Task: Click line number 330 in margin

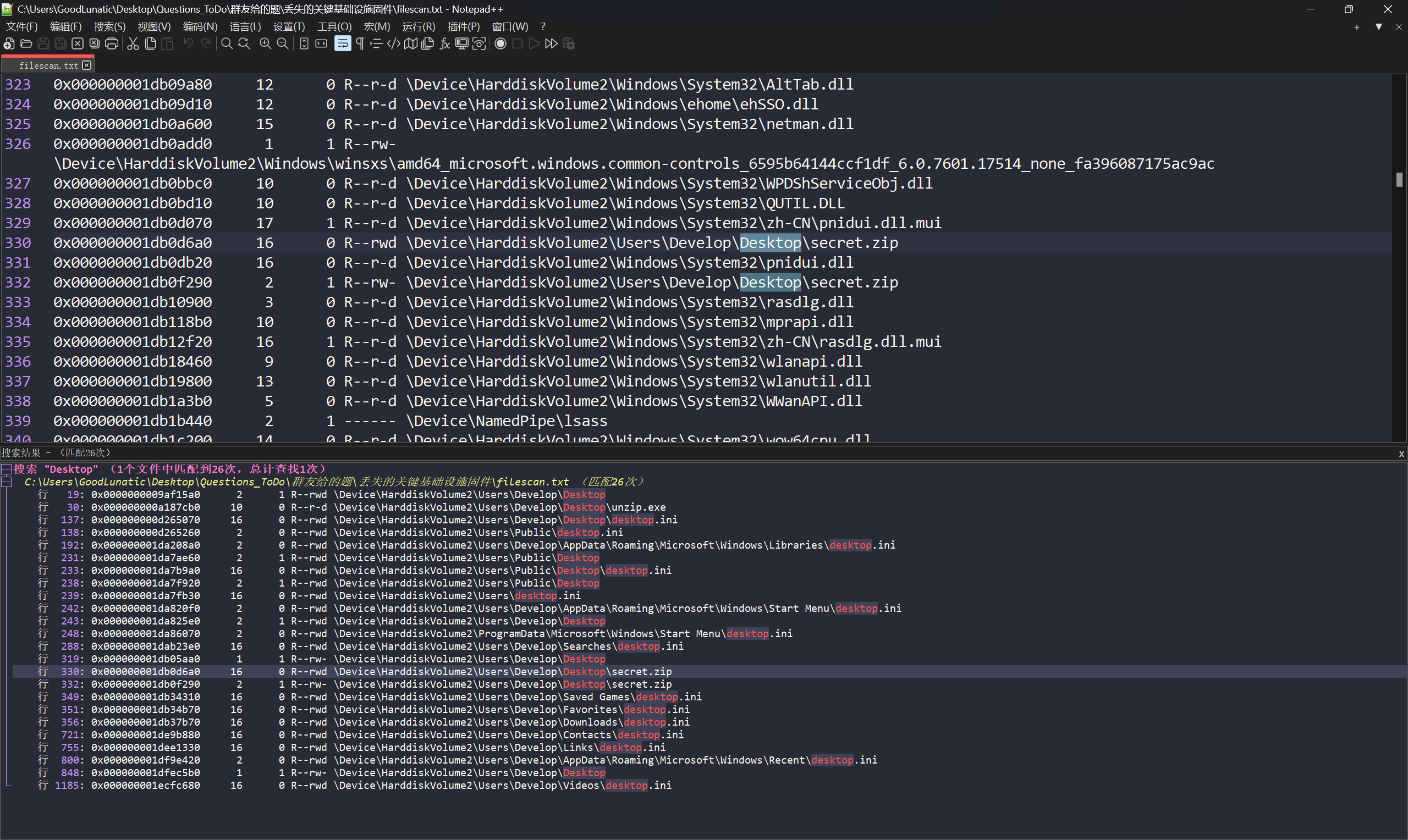Action: (x=18, y=243)
